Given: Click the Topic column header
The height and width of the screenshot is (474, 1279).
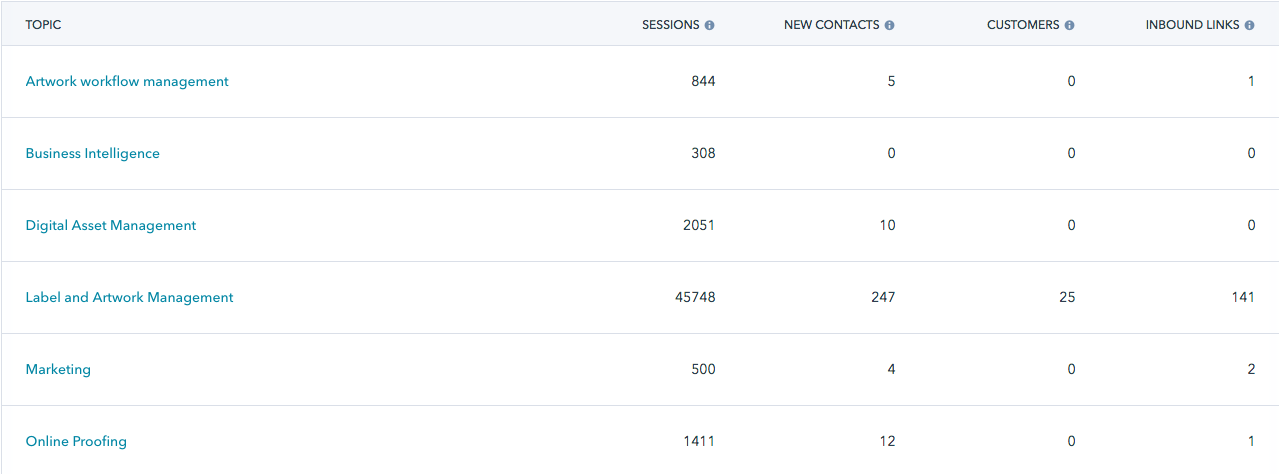Looking at the screenshot, I should (x=43, y=25).
